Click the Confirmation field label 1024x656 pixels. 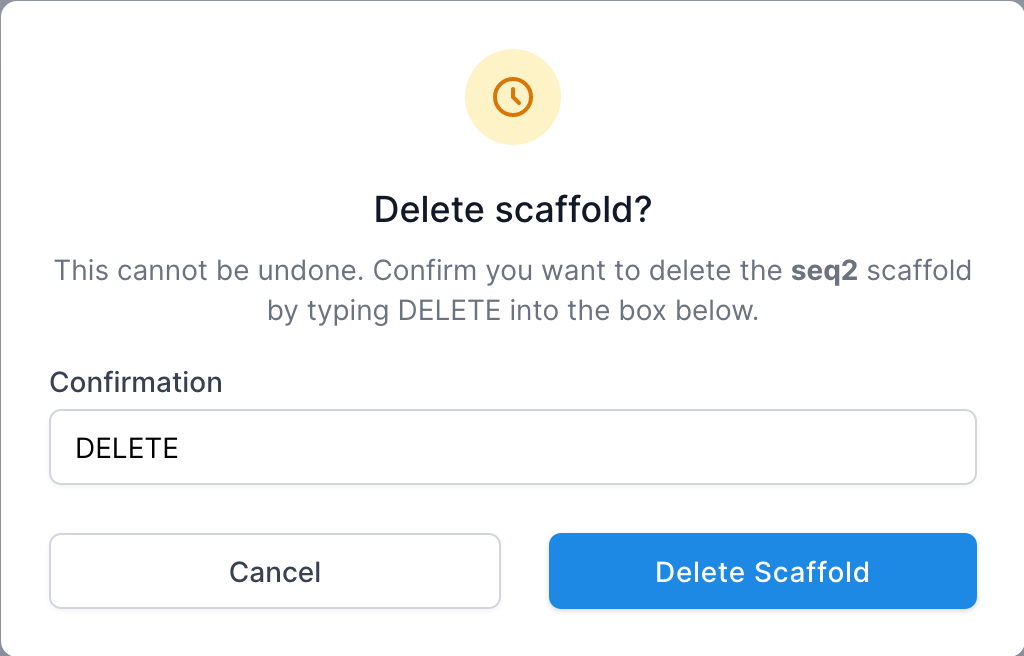[136, 382]
